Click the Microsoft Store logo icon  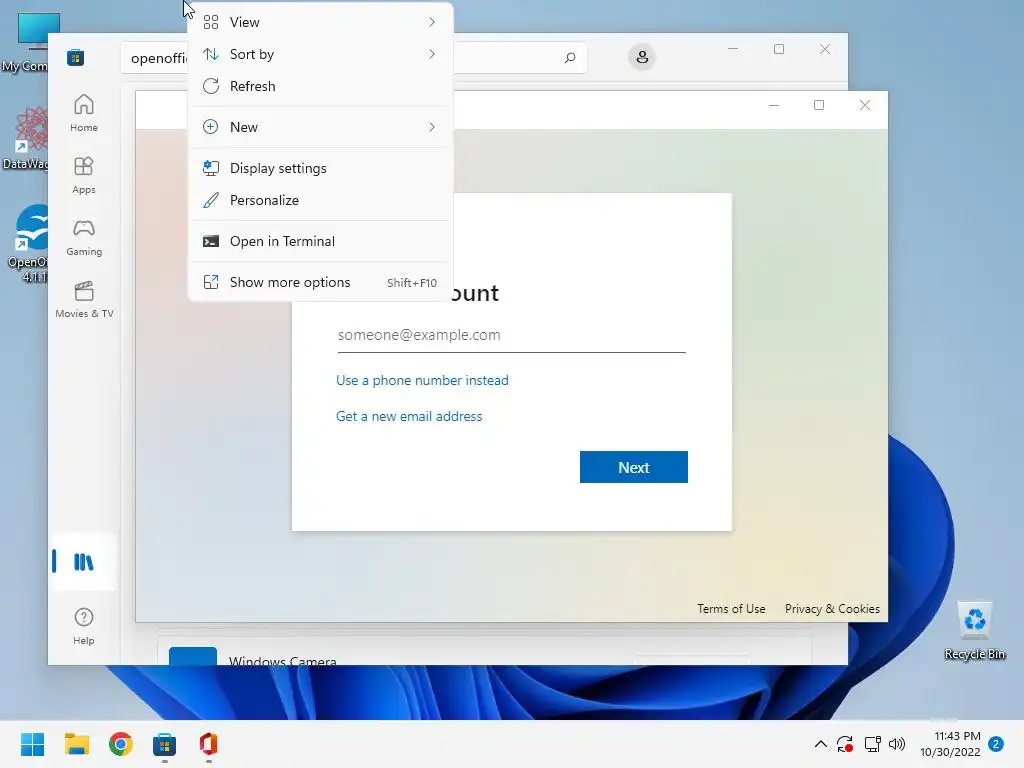(x=75, y=57)
